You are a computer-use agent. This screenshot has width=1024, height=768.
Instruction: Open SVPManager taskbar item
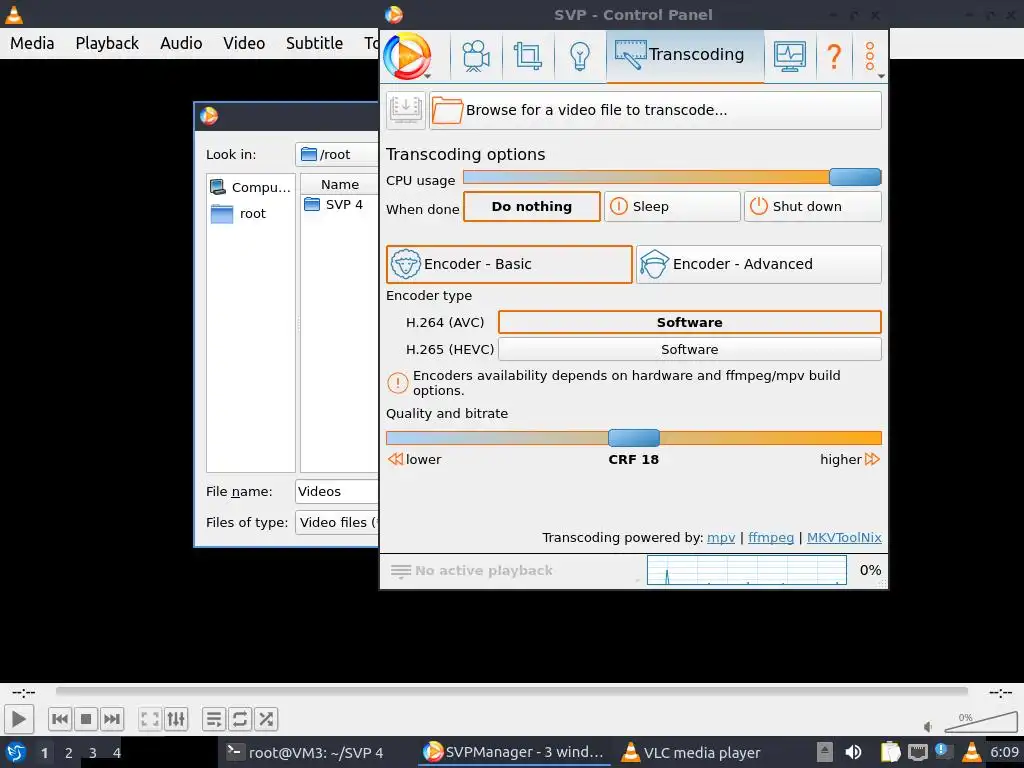pos(513,752)
